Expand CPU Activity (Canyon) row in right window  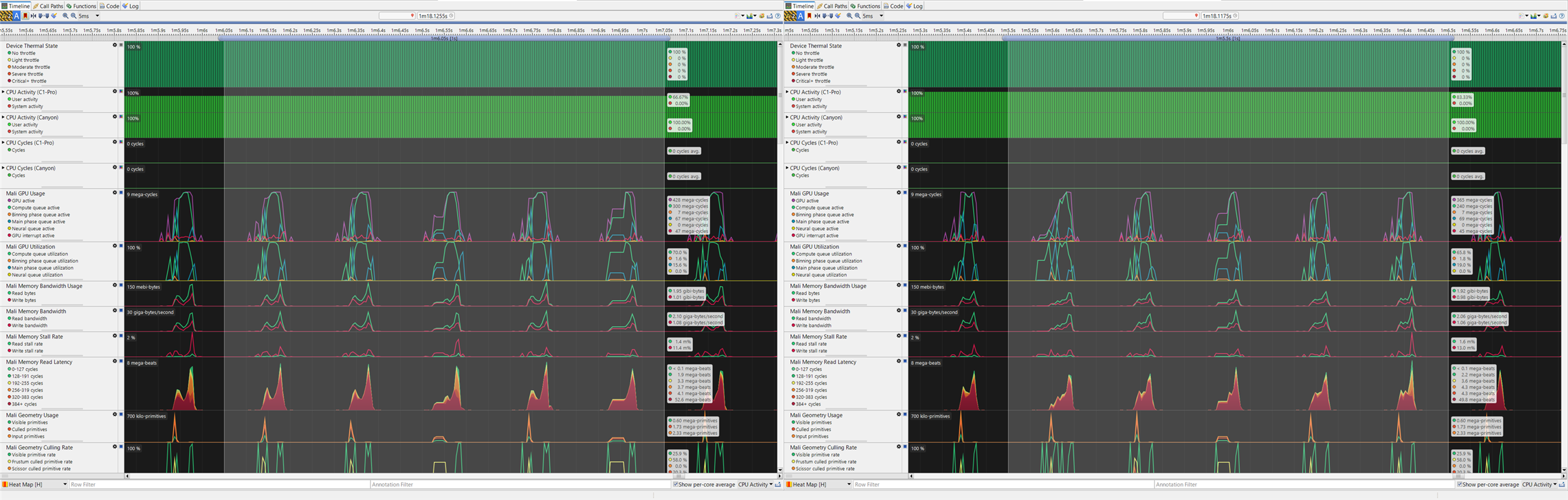coord(787,117)
